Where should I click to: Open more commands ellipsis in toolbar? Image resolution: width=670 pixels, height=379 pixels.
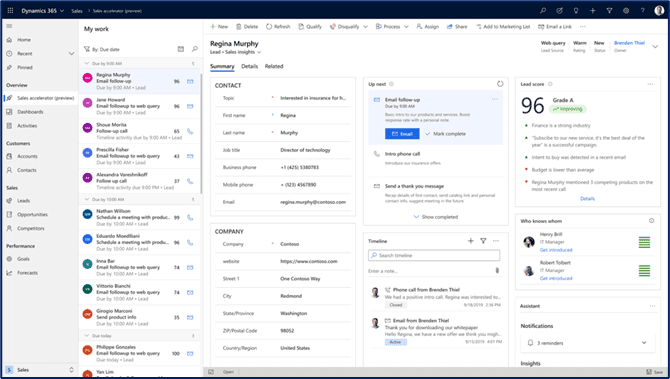click(x=582, y=26)
